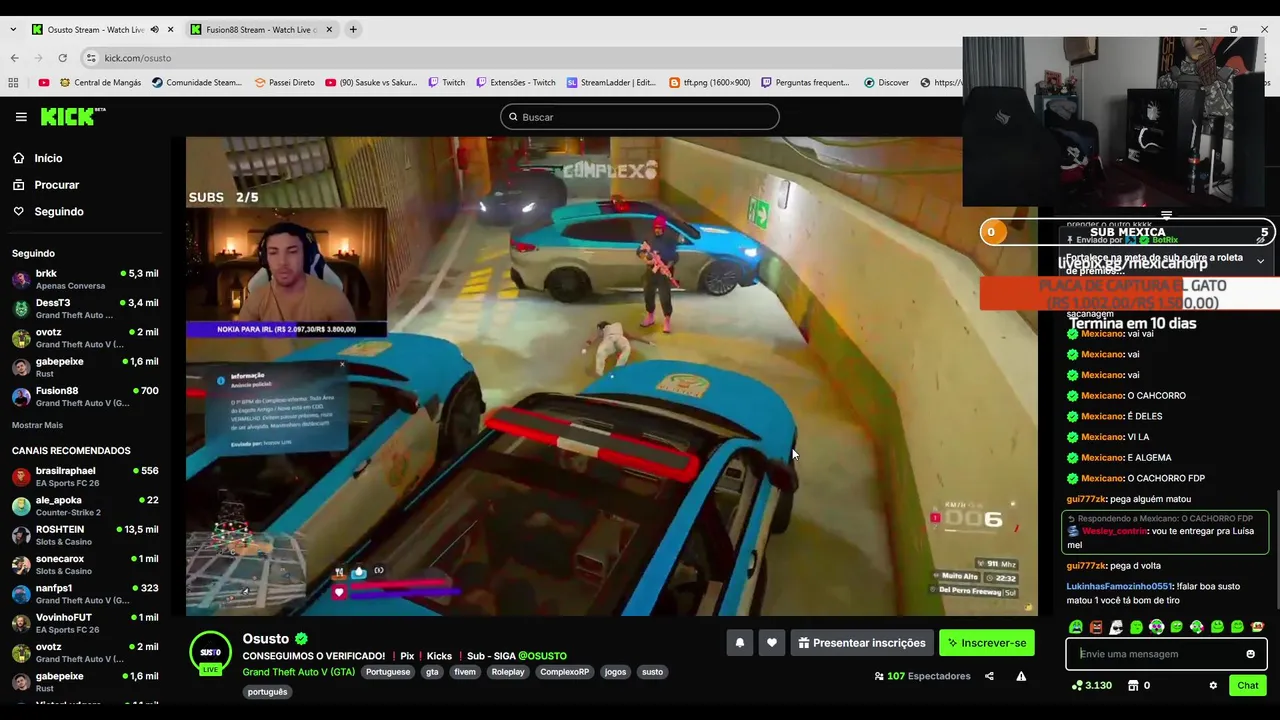1280x720 pixels.
Task: Insert the brown dog face emote
Action: click(1257, 627)
